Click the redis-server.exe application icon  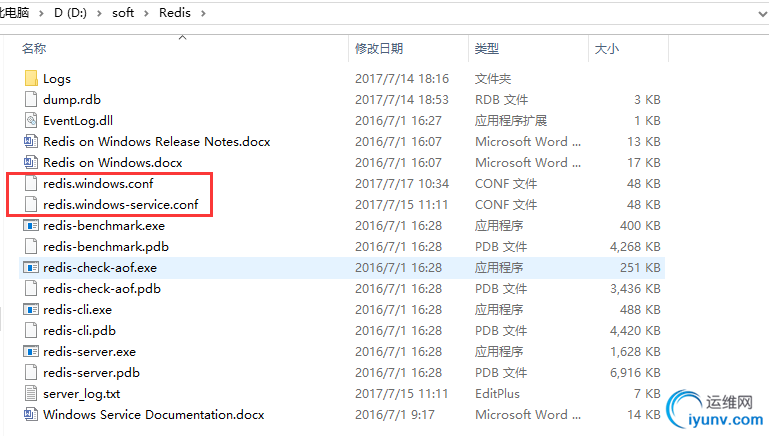coord(31,352)
